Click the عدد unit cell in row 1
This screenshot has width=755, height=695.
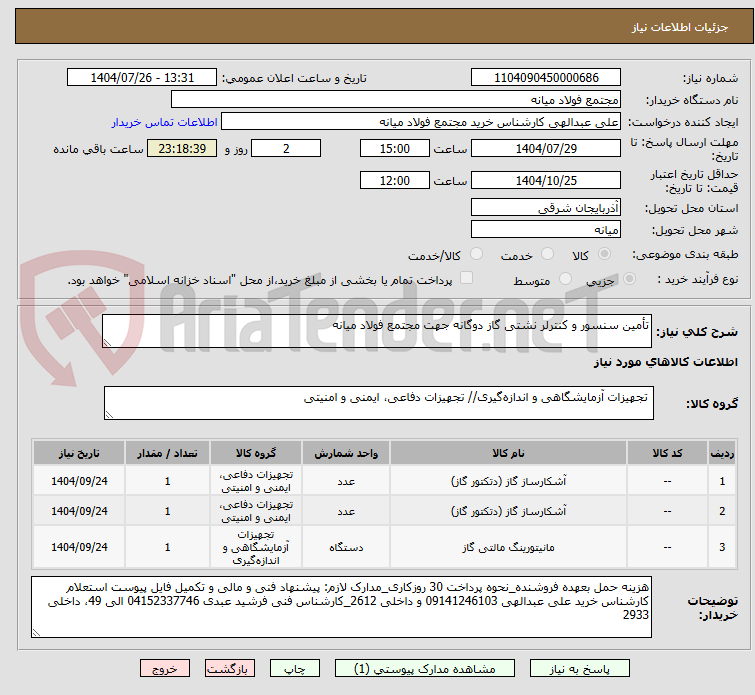coord(346,481)
